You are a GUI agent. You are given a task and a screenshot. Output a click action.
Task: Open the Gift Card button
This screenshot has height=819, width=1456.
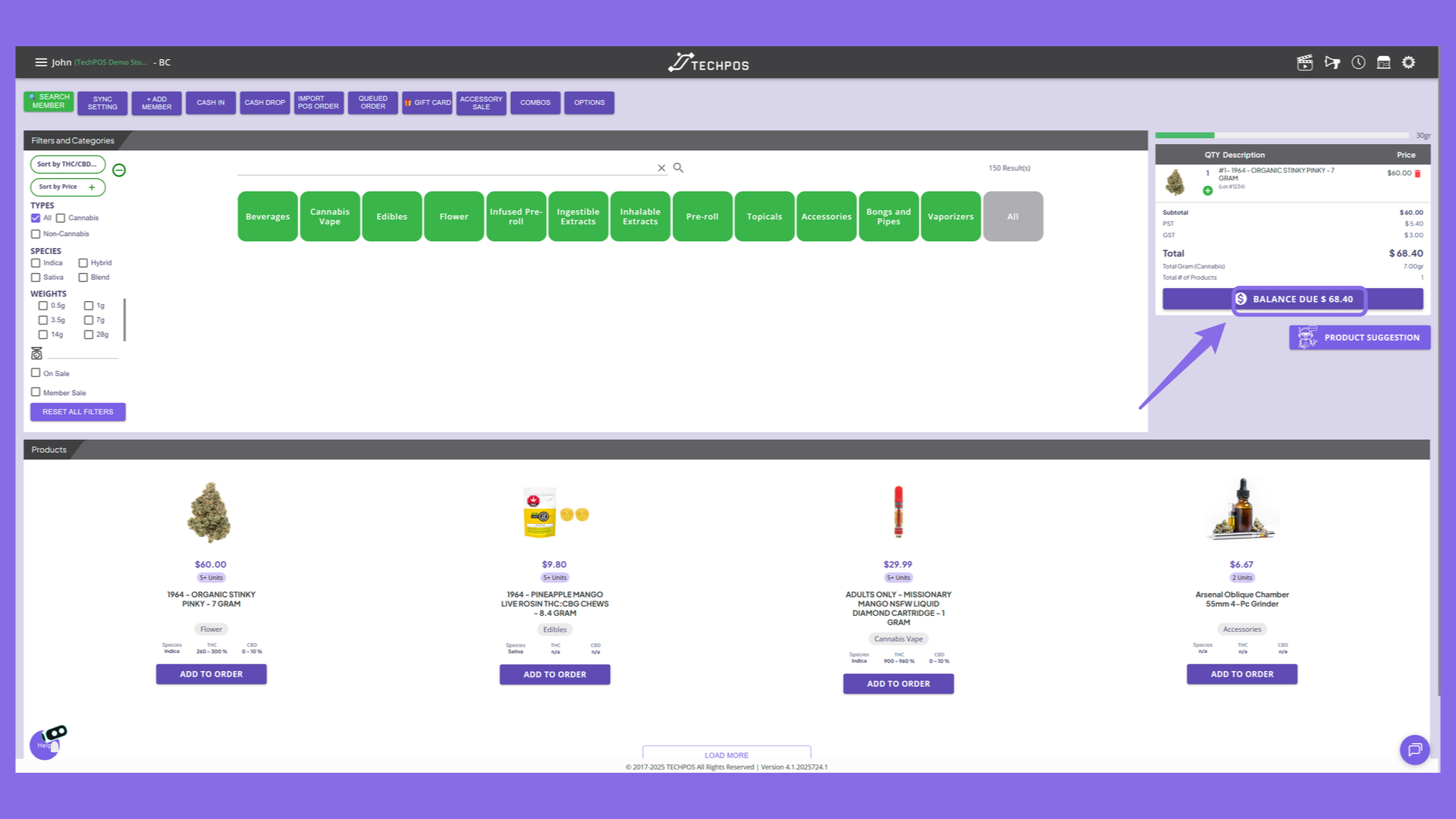click(x=428, y=103)
